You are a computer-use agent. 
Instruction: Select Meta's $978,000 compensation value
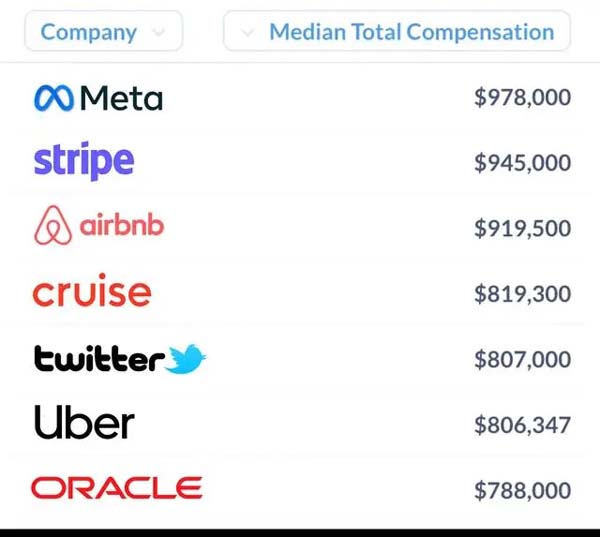(522, 97)
